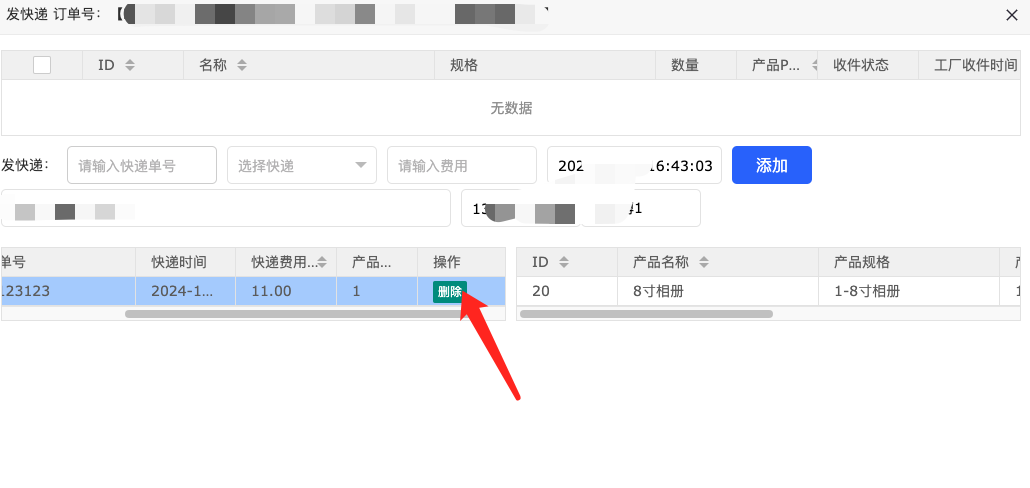Click the blue 添加 button
Image resolution: width=1030 pixels, height=488 pixels.
pos(771,165)
